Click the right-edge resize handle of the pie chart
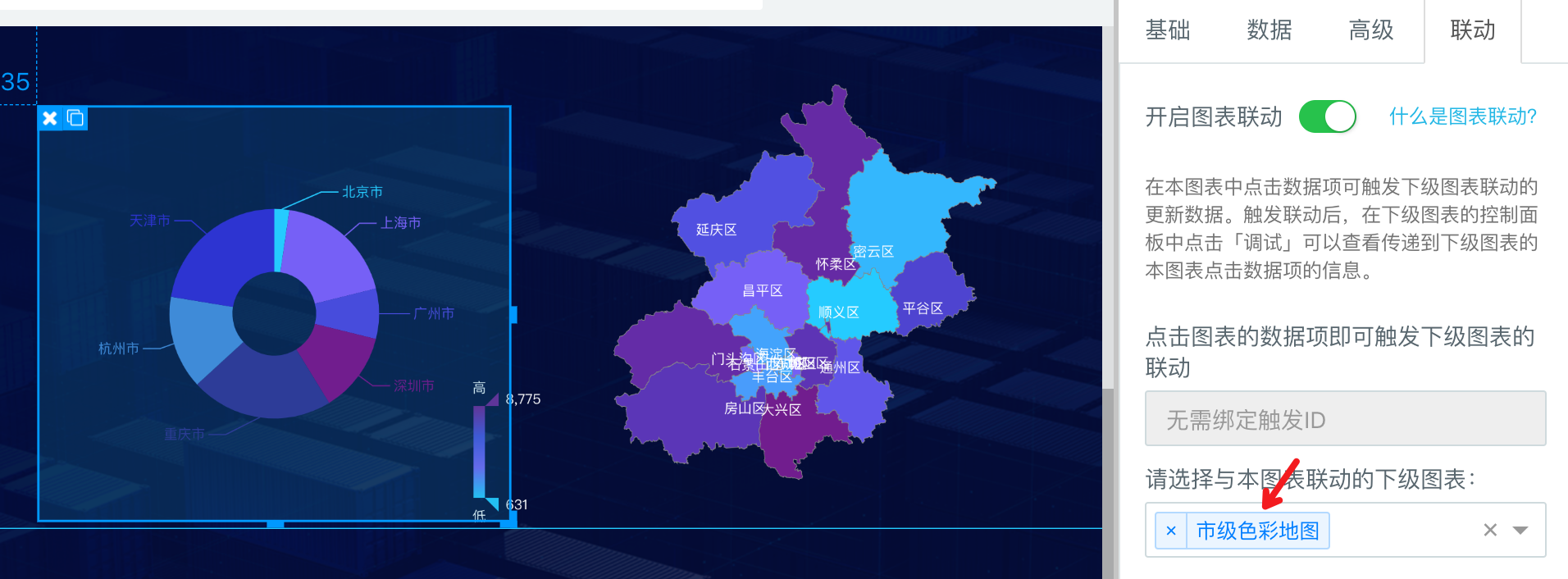1568x579 pixels. click(513, 314)
